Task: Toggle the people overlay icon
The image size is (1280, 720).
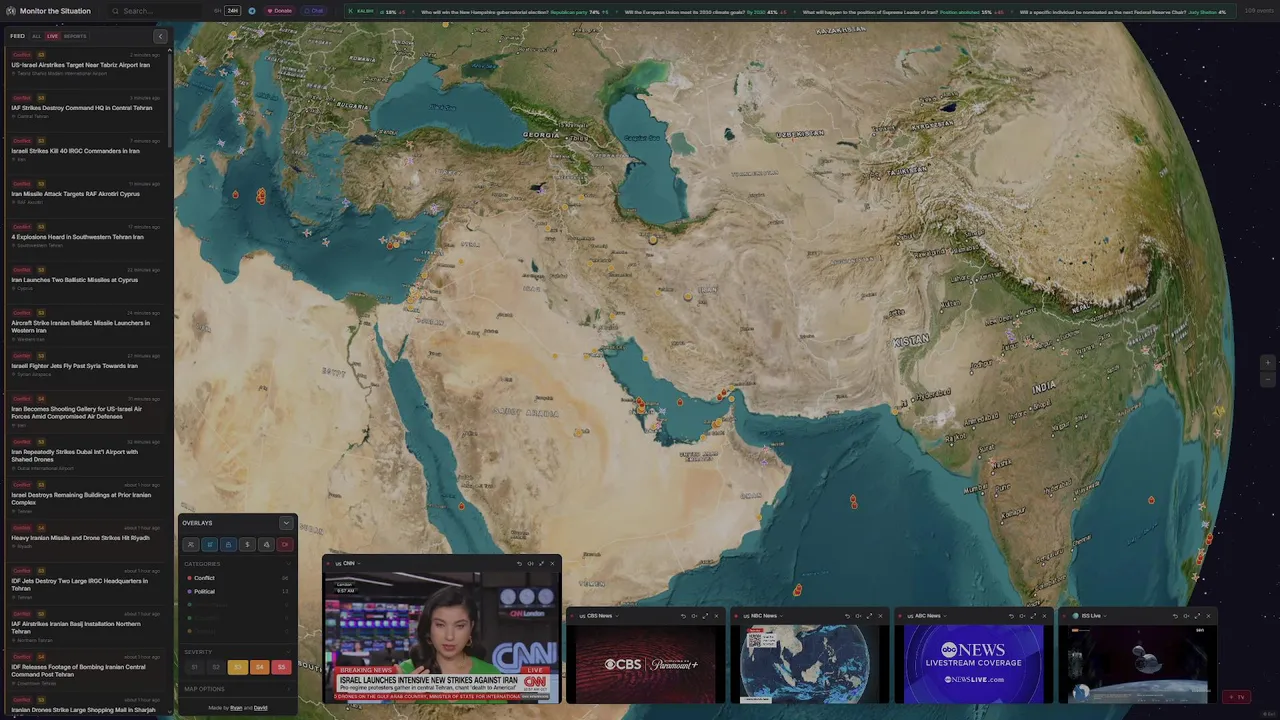Action: (x=191, y=545)
